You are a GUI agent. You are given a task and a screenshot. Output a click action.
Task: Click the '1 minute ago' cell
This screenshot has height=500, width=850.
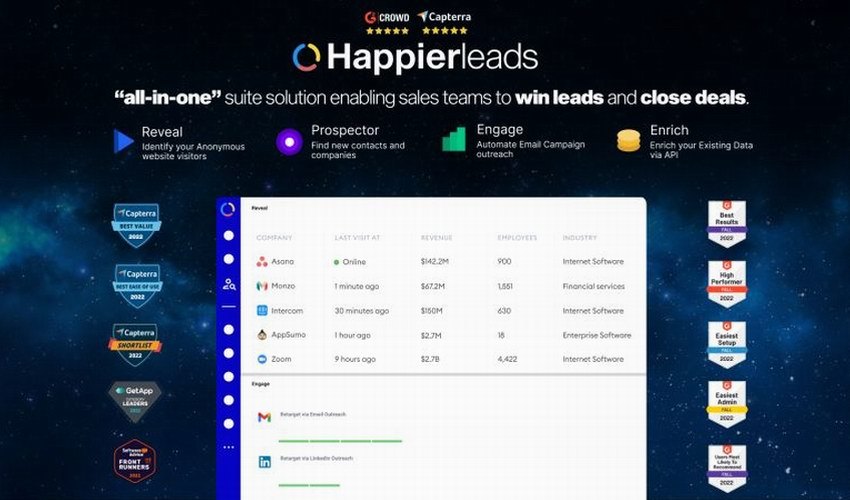click(x=357, y=286)
